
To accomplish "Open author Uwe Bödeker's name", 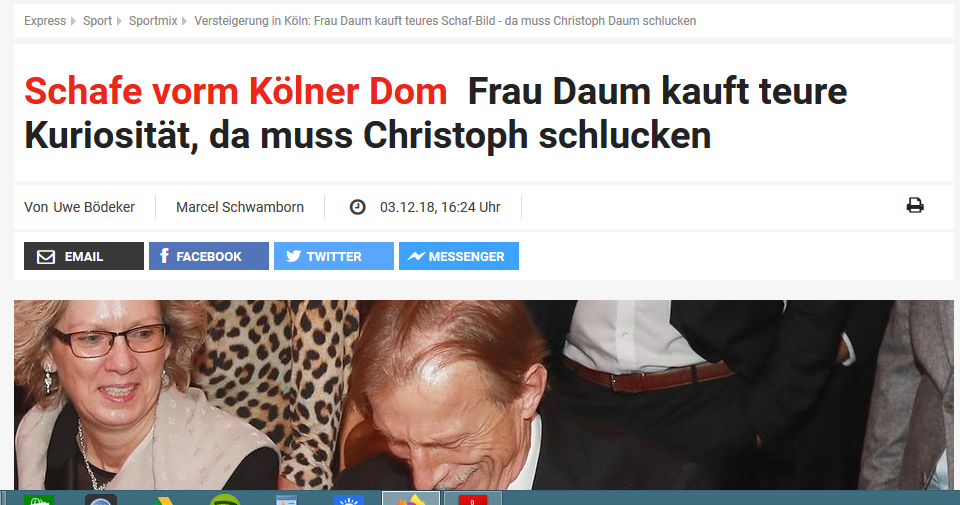I will 94,207.
